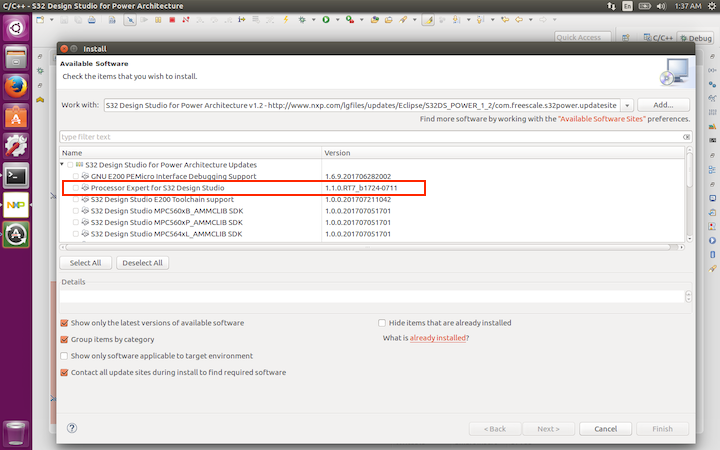Viewport: 720px width, 450px height.
Task: Click the NXP S32 Design Studio dock icon
Action: pyautogui.click(x=16, y=205)
